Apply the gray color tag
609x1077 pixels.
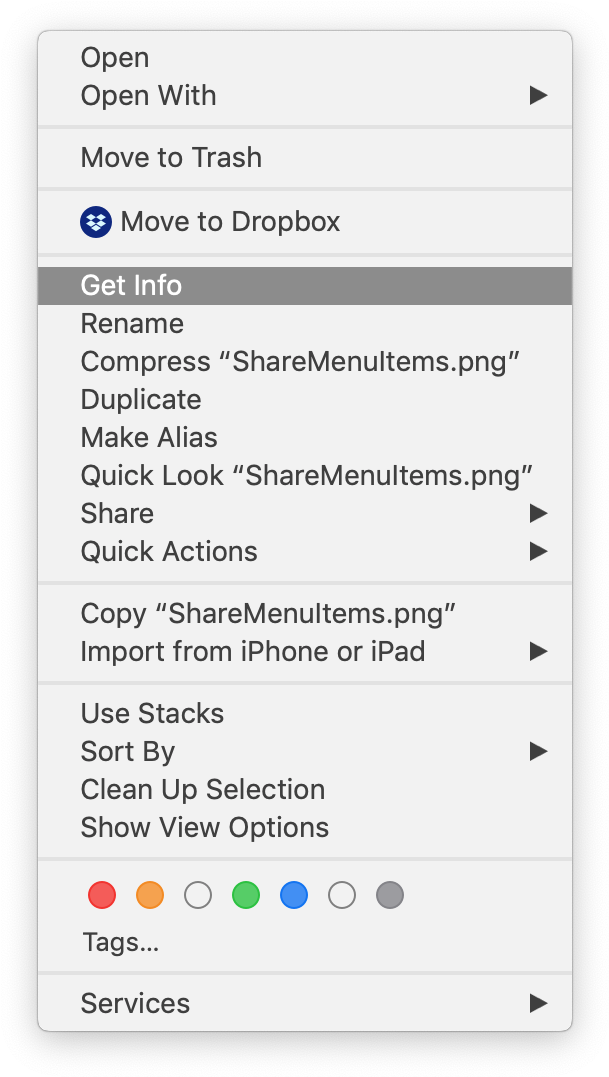390,895
